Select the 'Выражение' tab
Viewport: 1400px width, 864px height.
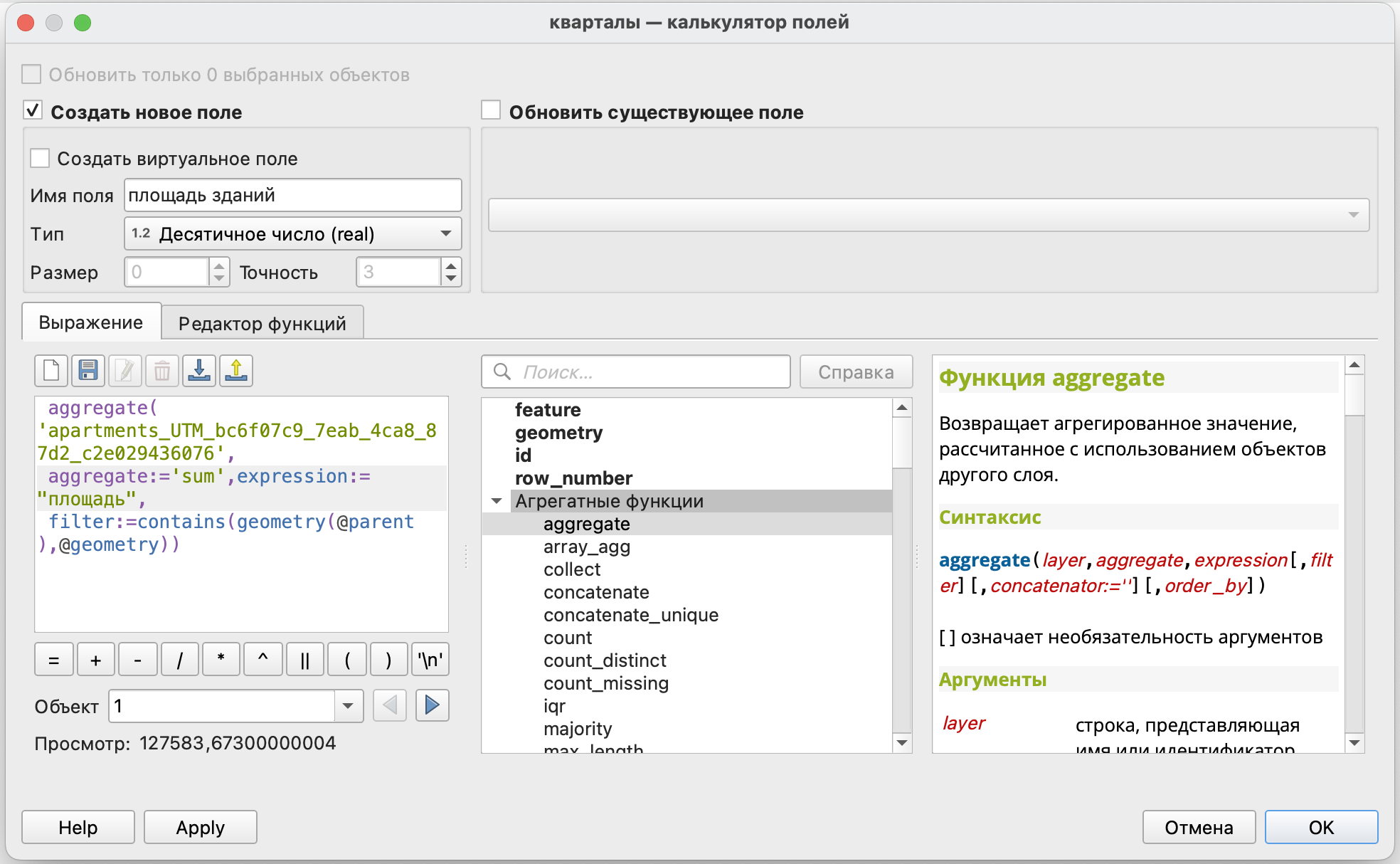pyautogui.click(x=91, y=322)
